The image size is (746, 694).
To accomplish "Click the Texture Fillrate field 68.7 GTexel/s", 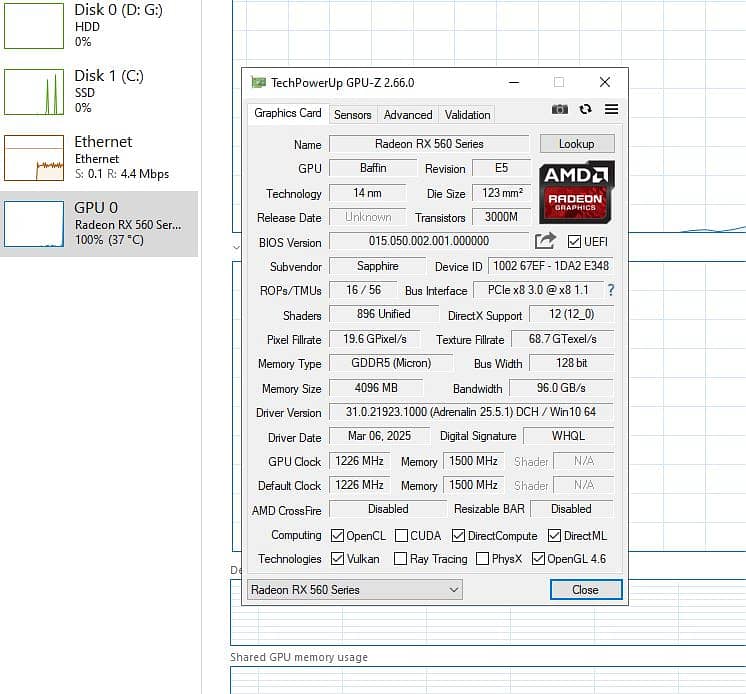I will pyautogui.click(x=562, y=339).
